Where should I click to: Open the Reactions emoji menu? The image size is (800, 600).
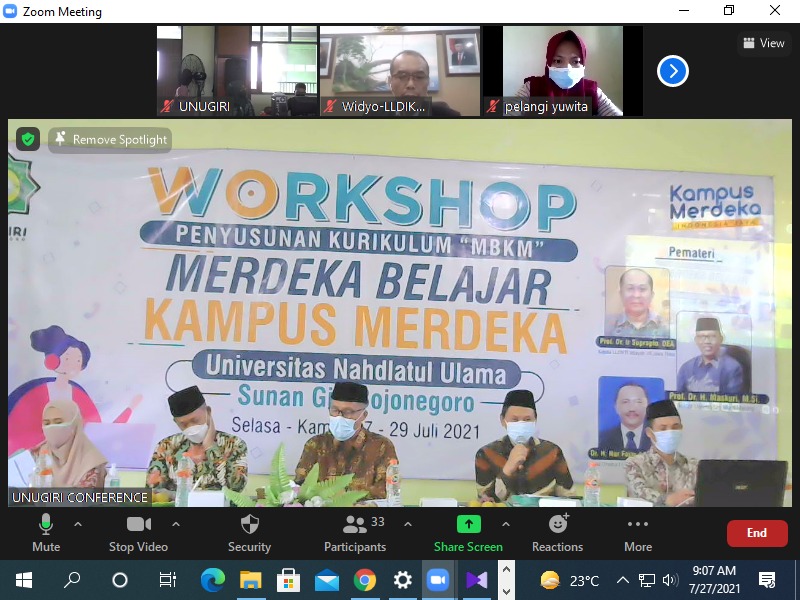pos(558,534)
